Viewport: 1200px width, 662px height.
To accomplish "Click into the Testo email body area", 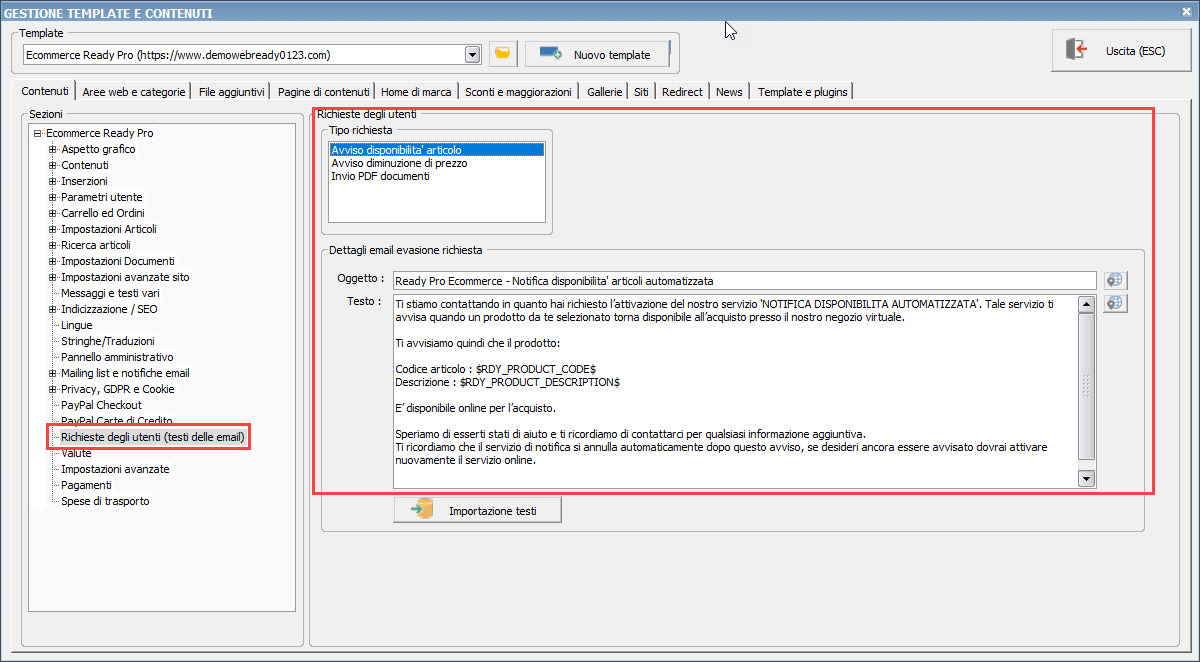I will tap(735, 391).
